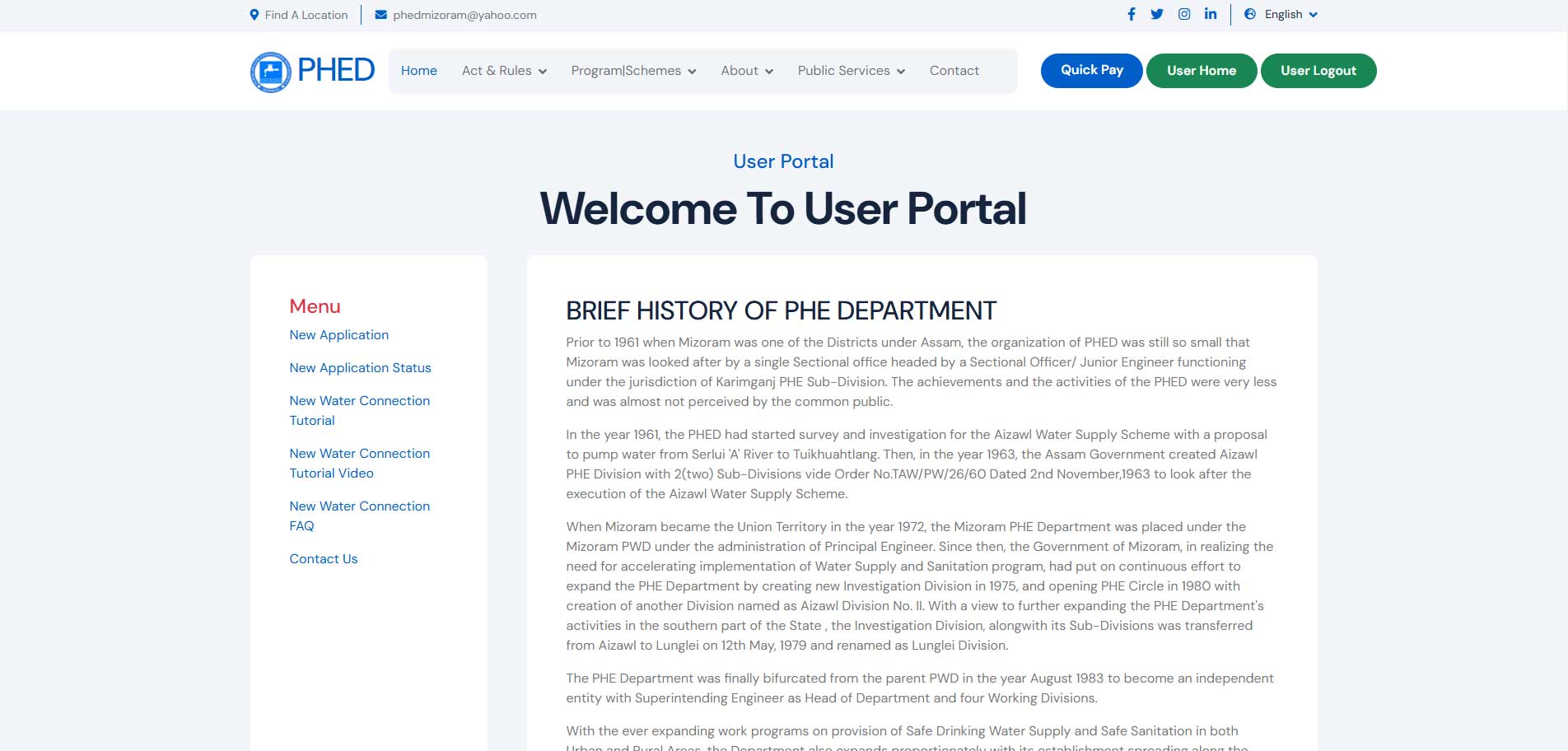1568x751 pixels.
Task: Click Find A Location link
Action: point(306,15)
